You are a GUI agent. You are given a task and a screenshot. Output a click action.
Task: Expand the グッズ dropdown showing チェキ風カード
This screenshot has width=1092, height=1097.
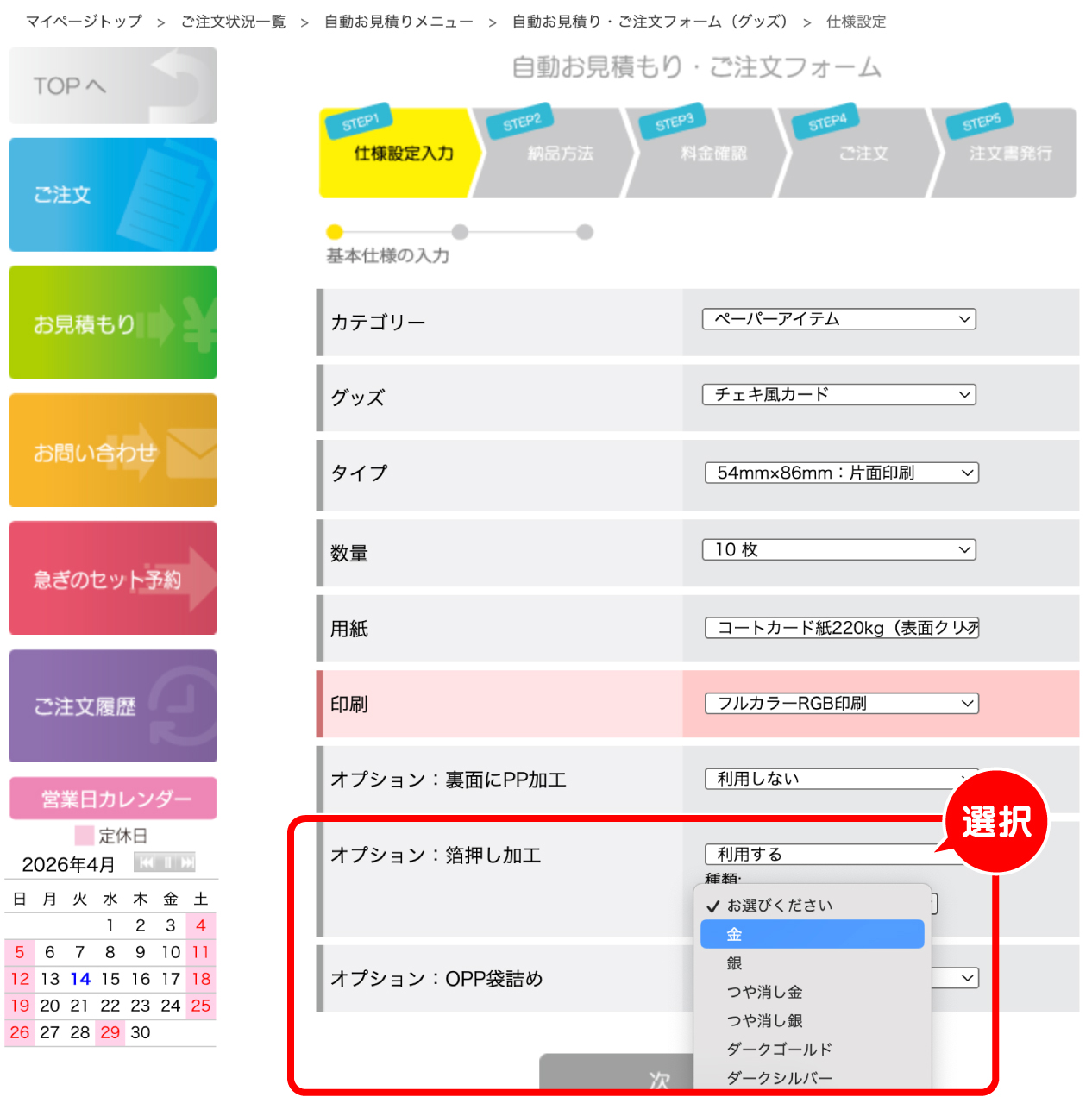click(838, 395)
